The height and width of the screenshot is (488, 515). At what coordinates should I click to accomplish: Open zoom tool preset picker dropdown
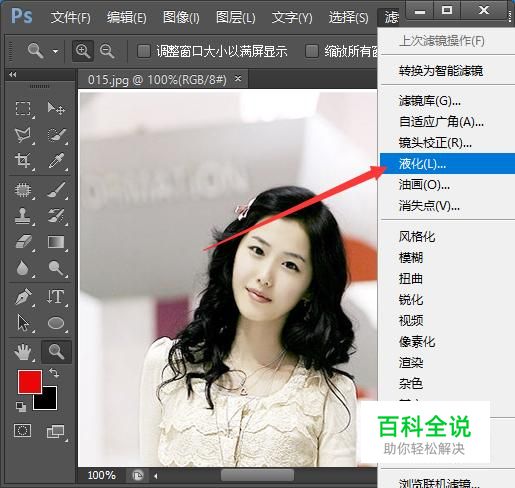[x=55, y=51]
